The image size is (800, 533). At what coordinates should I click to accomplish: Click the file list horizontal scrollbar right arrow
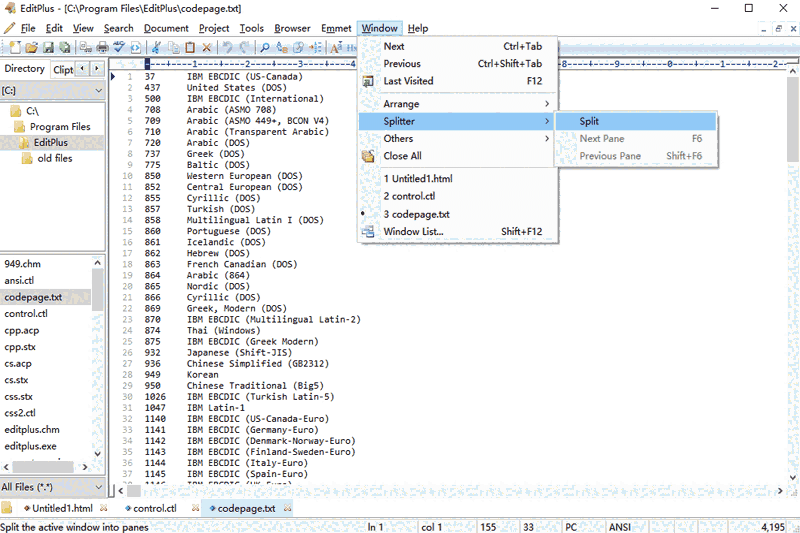85,467
